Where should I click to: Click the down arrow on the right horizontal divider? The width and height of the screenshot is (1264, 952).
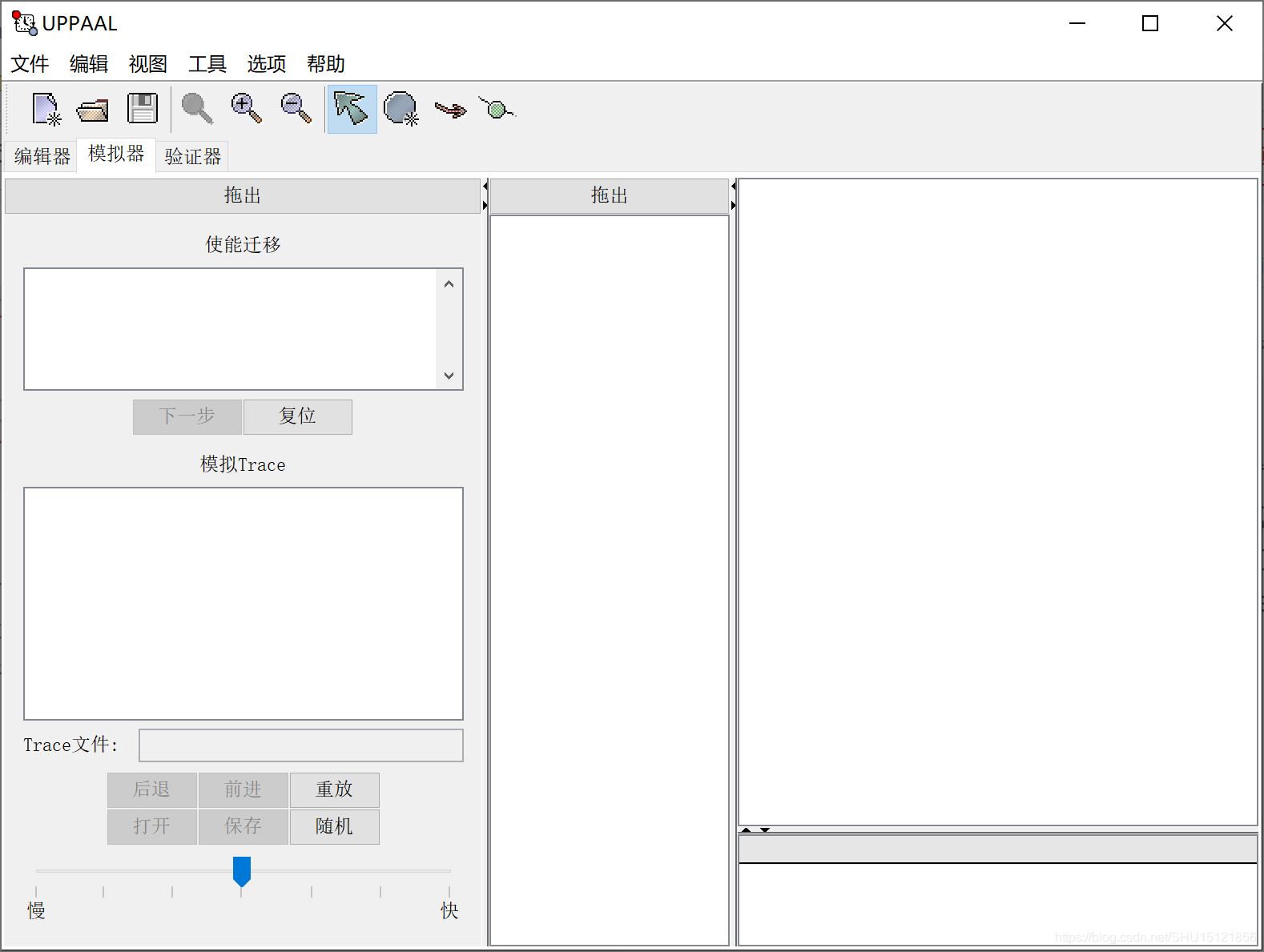point(765,830)
